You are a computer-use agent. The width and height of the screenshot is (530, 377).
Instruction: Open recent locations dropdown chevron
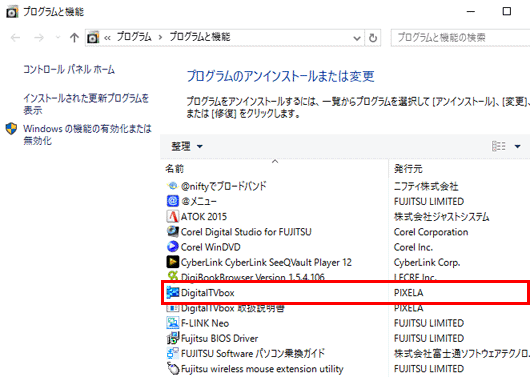[x=58, y=37]
